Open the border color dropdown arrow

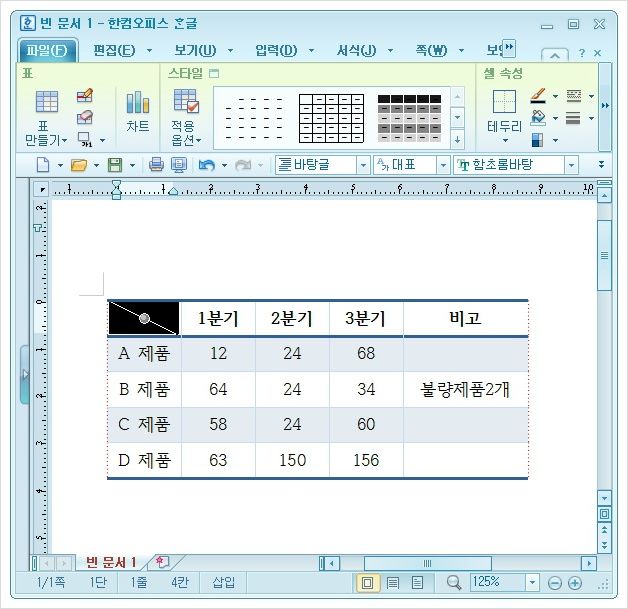coord(556,96)
